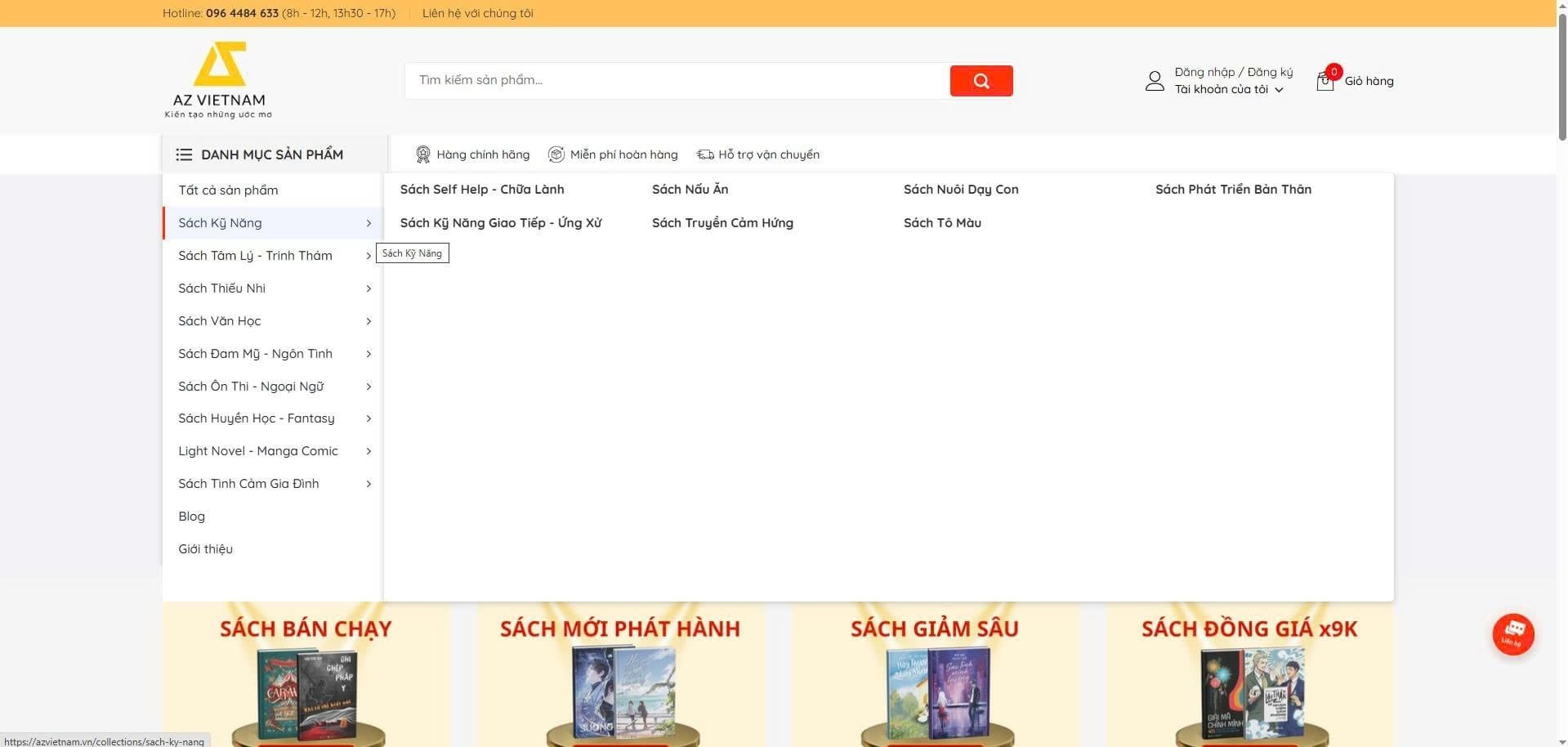Screen dimensions: 1568x747
Task: Click the Hàng chính hãng badge icon
Action: click(x=422, y=154)
